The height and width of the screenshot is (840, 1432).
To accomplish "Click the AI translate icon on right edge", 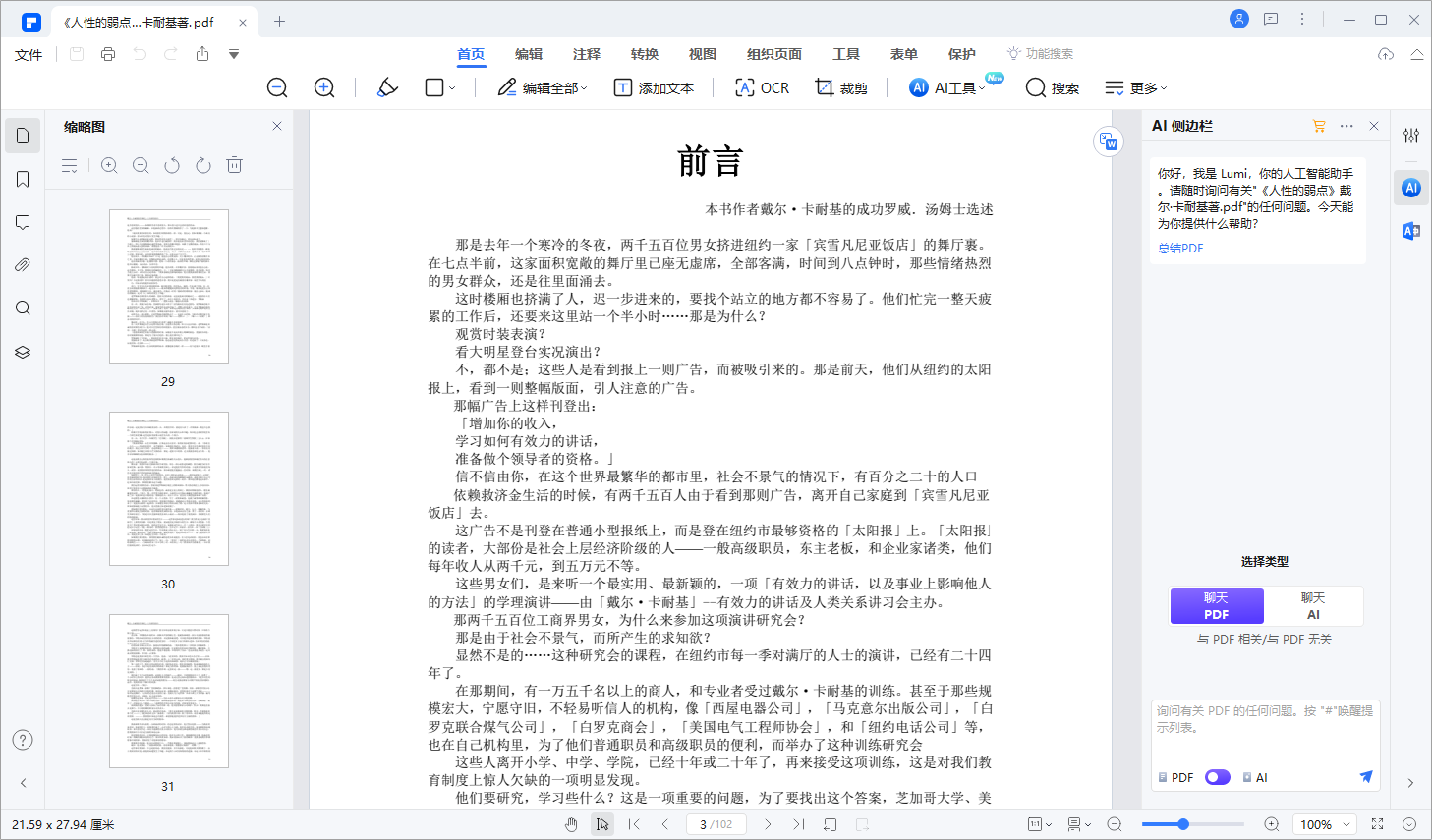I will click(1411, 231).
